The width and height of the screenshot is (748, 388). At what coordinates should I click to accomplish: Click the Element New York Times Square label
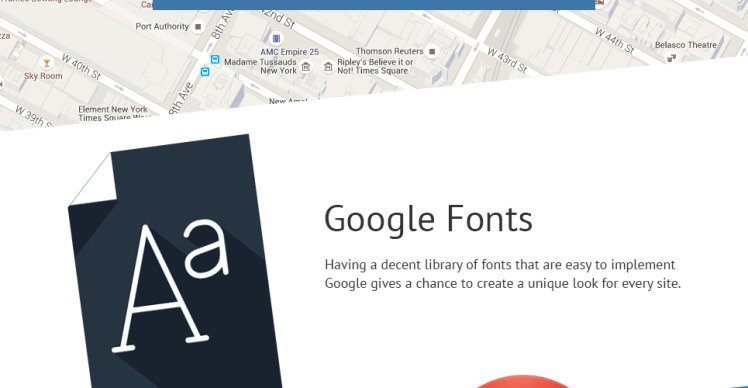(x=114, y=113)
